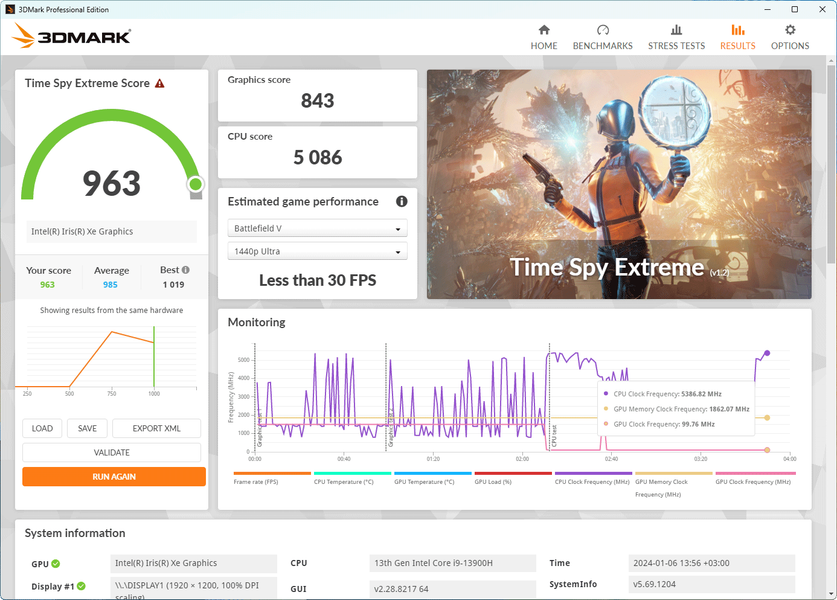Screen dimensions: 837x600
Task: Toggle GPU Memory Clock Frequency legend series
Action: (674, 484)
